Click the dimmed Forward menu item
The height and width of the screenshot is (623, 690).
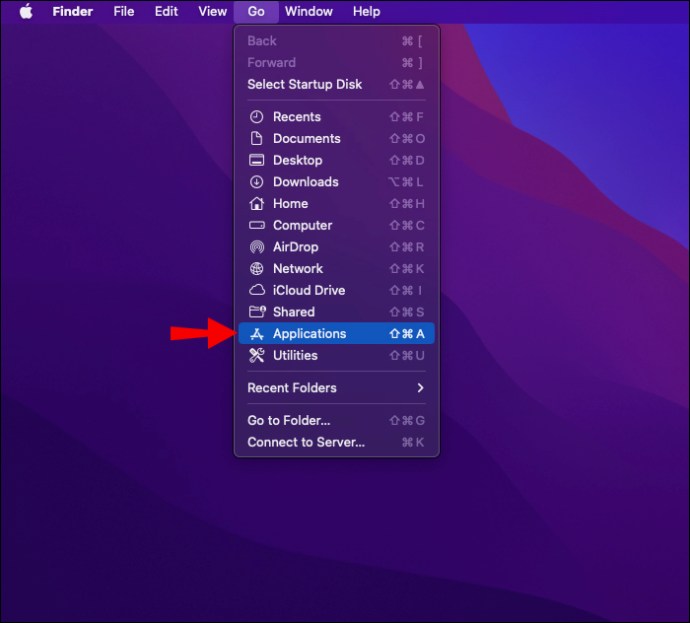pos(337,62)
